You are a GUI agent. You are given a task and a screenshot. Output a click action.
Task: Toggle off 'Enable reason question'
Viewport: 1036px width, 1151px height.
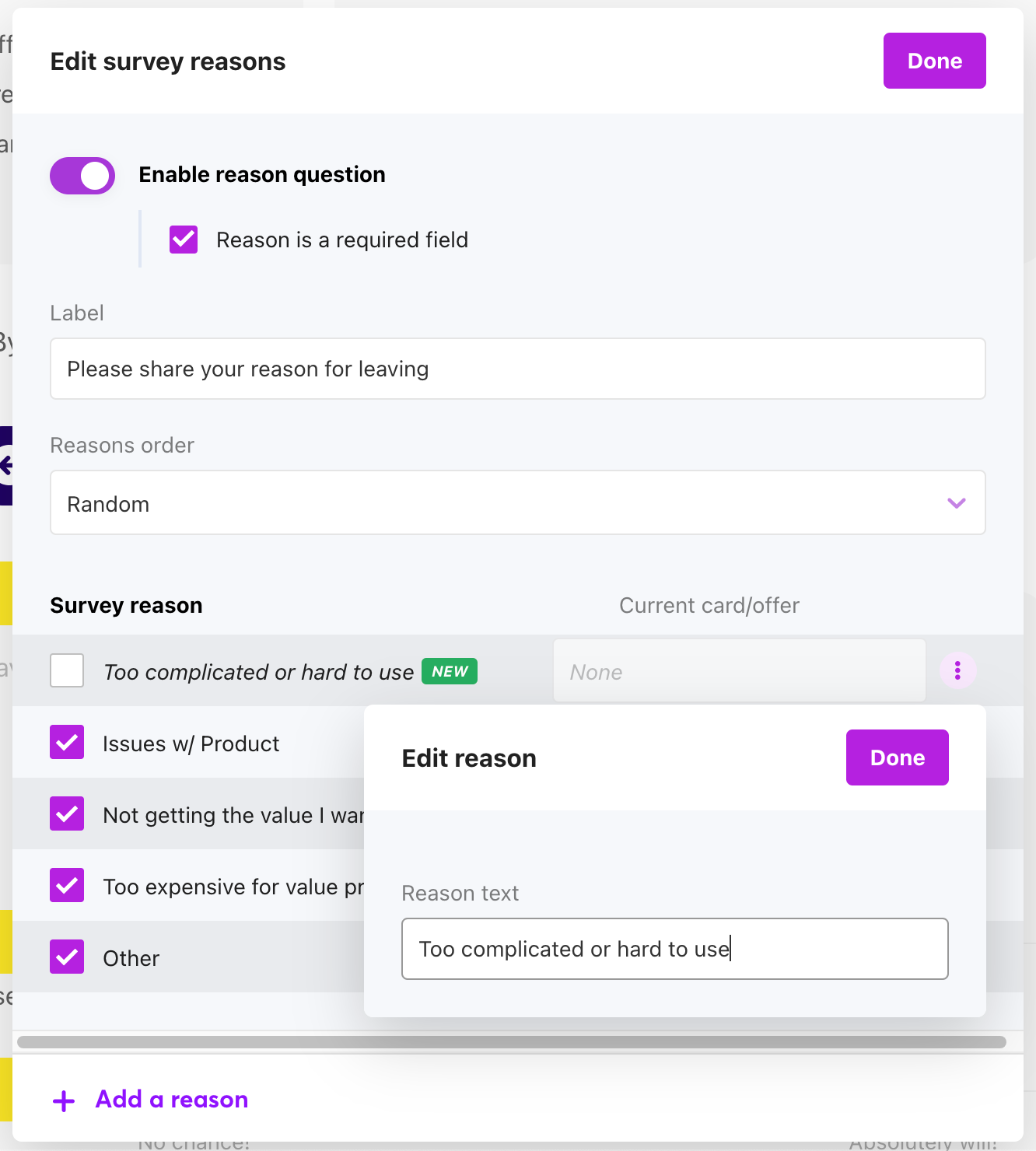point(82,175)
